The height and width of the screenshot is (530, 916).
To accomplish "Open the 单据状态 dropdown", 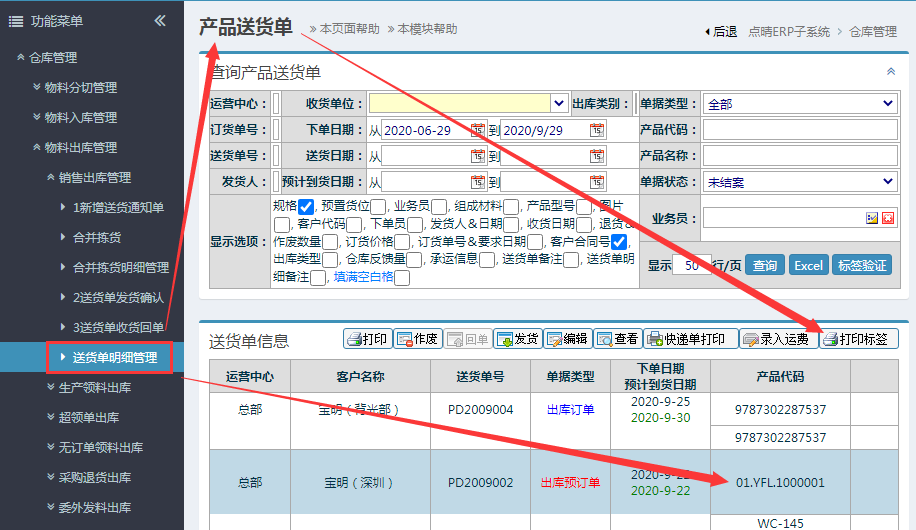I will click(800, 182).
